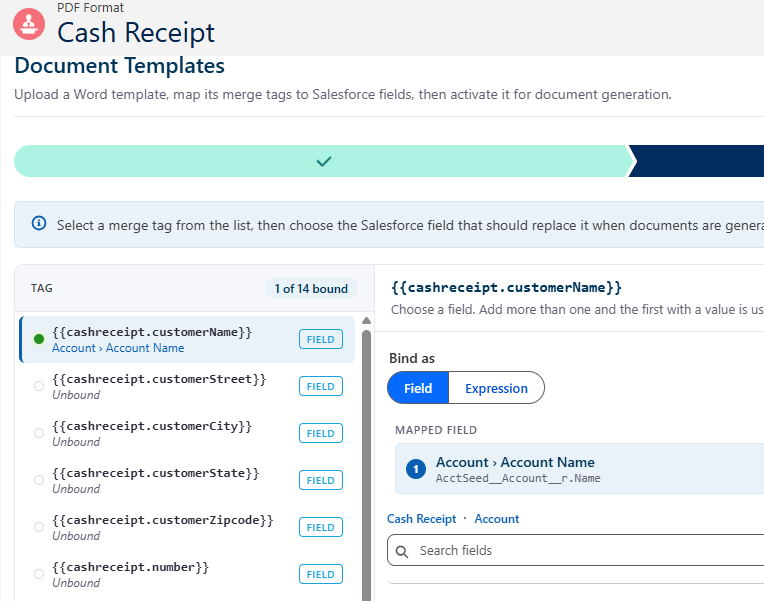The image size is (764, 601).
Task: Click the FIELD badge for number tag
Action: 321,574
